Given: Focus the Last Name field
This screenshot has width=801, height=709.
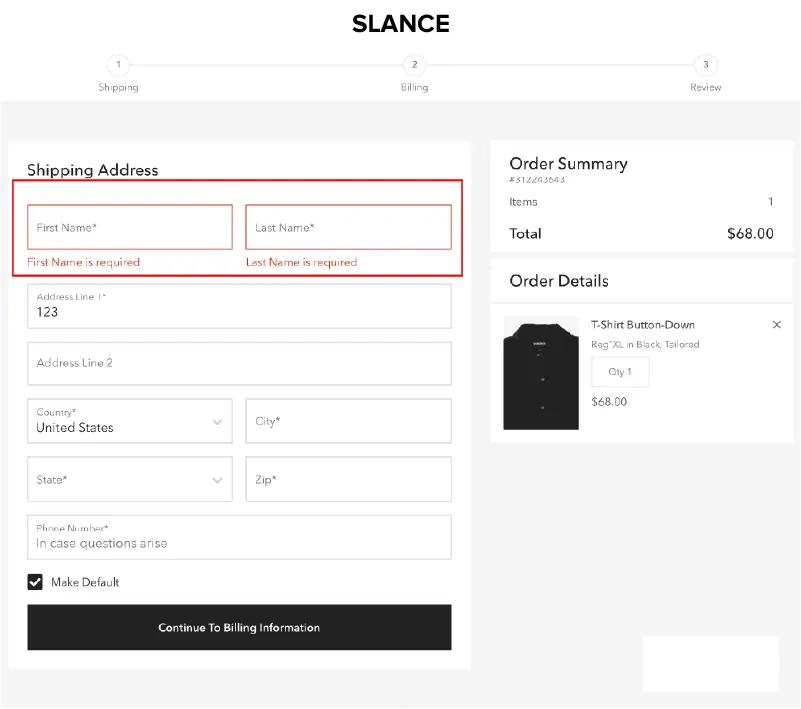Looking at the screenshot, I should tap(348, 228).
